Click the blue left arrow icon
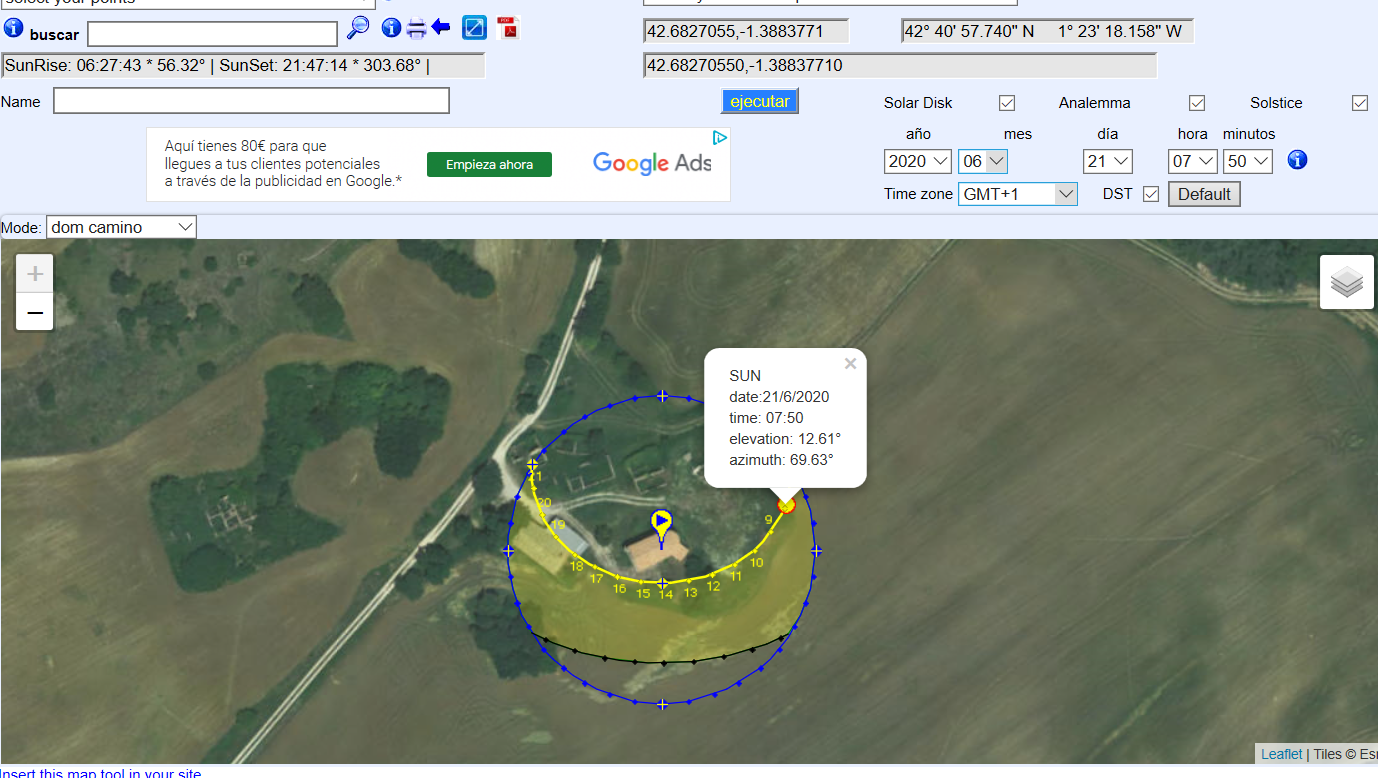Image resolution: width=1378 pixels, height=778 pixels. tap(441, 27)
